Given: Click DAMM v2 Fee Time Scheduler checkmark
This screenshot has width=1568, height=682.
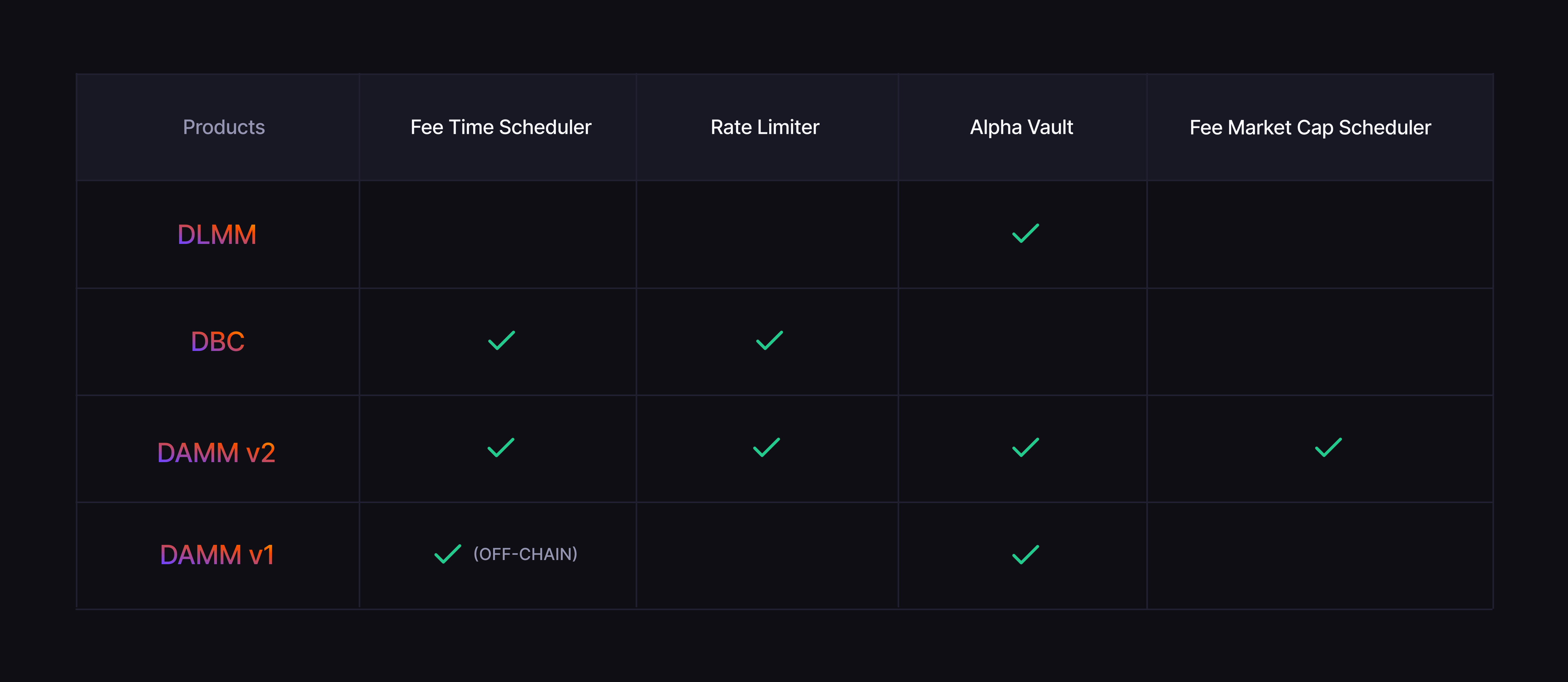Looking at the screenshot, I should (x=501, y=448).
